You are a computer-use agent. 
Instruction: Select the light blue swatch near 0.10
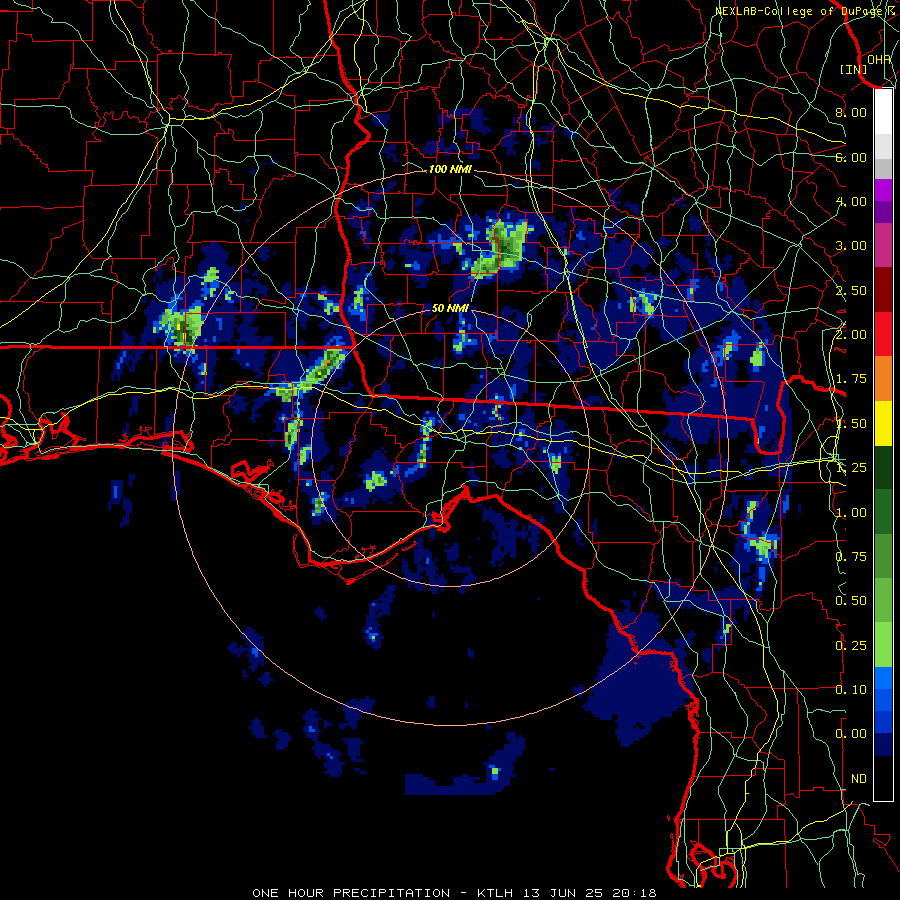[x=883, y=678]
